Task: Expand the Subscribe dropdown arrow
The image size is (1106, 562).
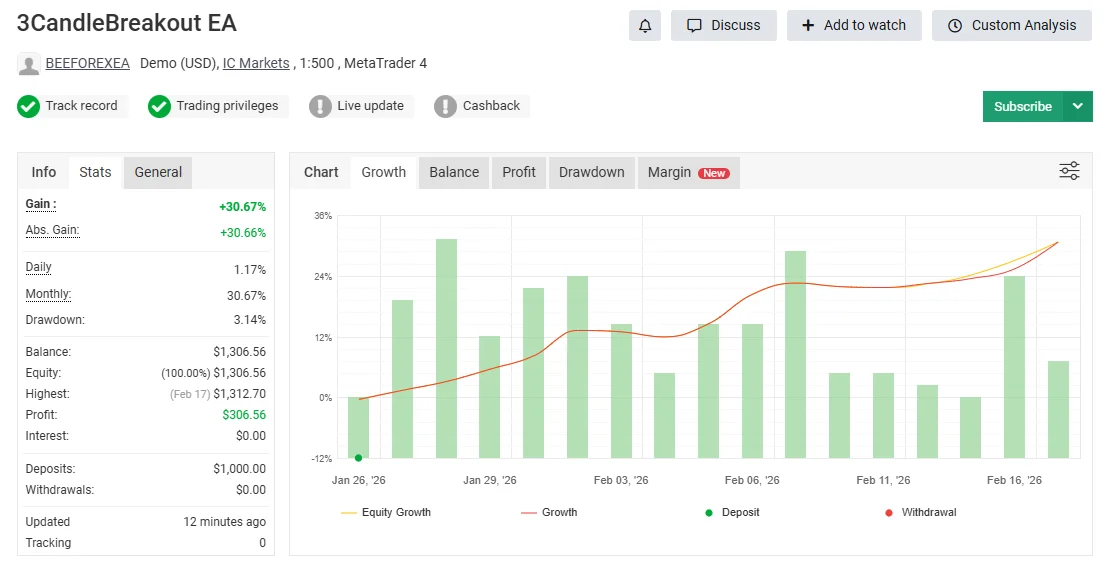Action: [1077, 106]
